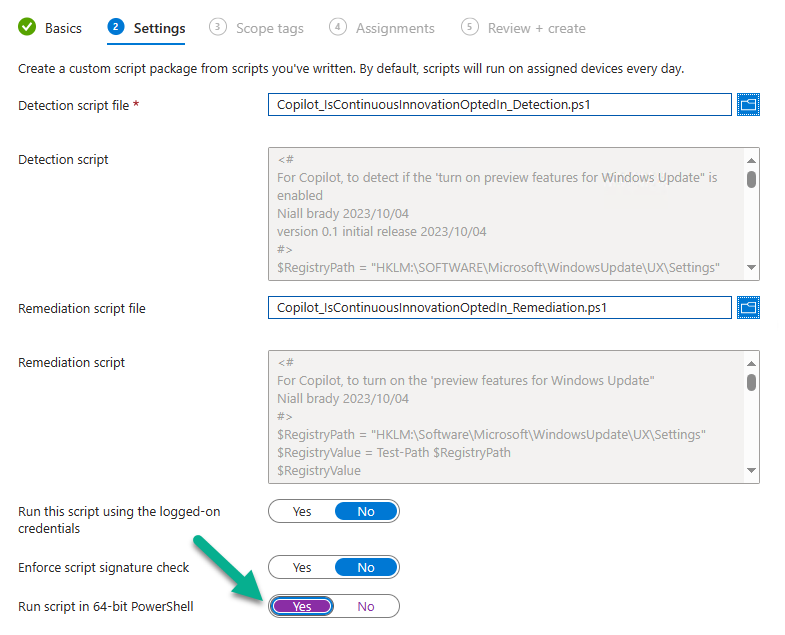Open the Settings tab

click(x=159, y=29)
